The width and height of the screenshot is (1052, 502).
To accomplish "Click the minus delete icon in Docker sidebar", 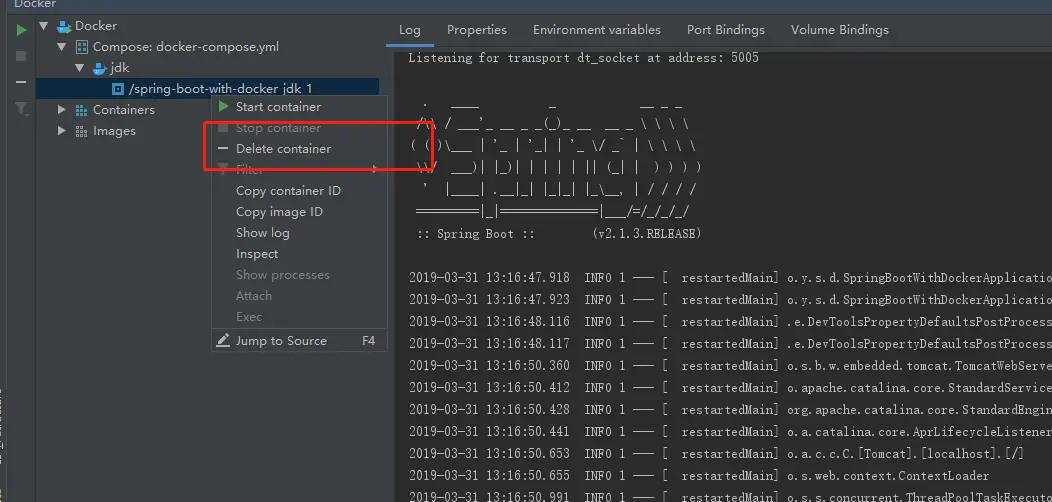I will click(21, 82).
